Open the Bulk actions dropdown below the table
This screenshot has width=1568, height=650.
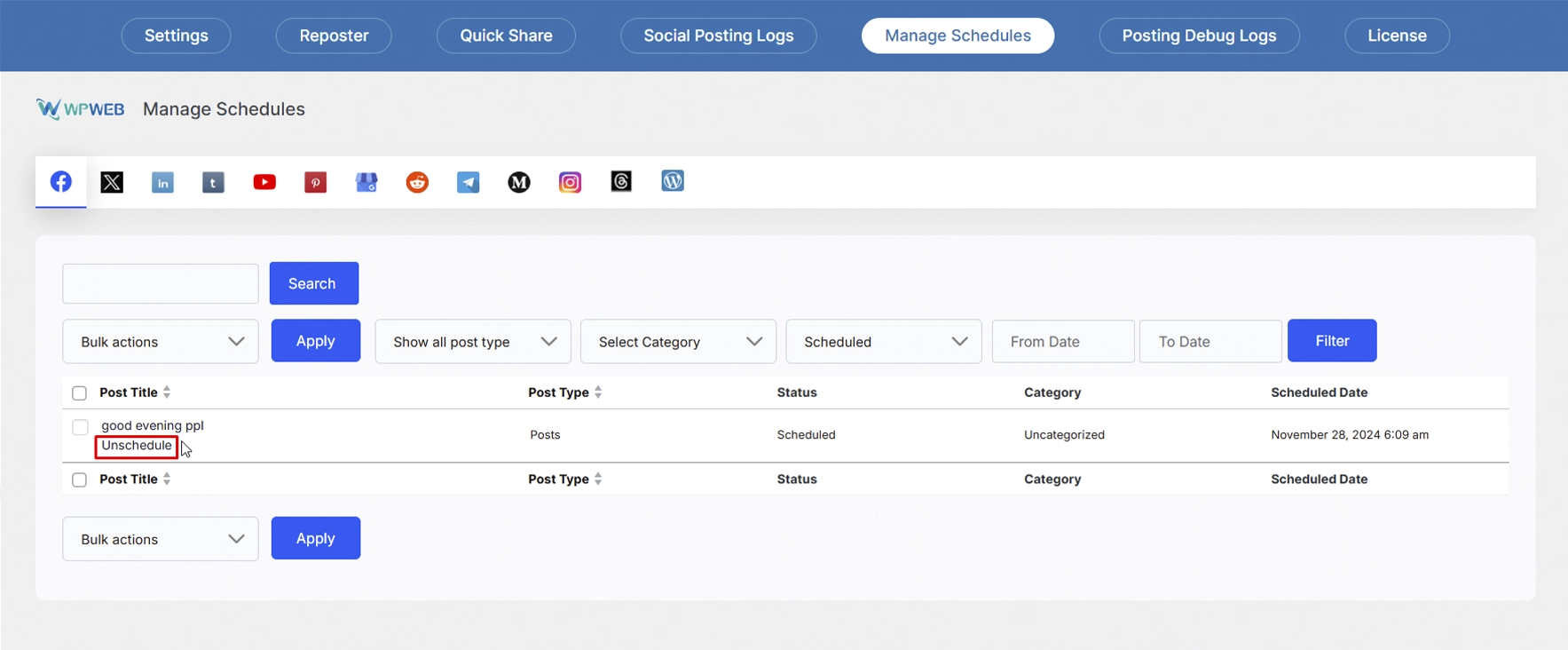(x=161, y=539)
